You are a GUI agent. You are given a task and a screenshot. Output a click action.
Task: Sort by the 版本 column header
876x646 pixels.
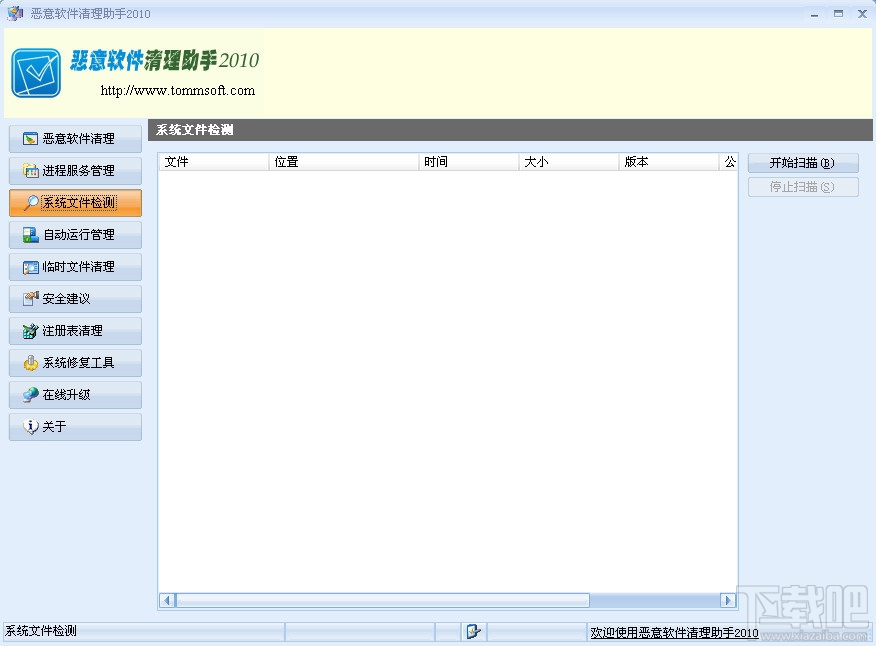[x=669, y=162]
